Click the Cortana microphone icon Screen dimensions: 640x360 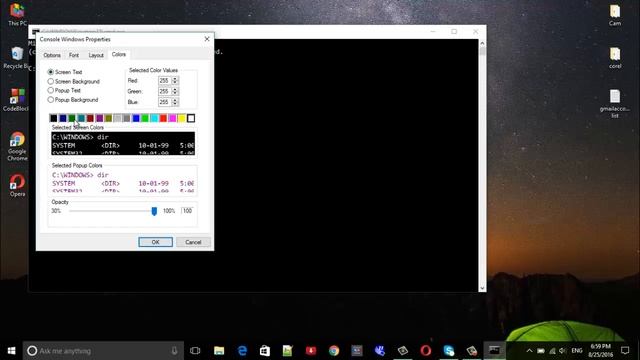coord(174,351)
